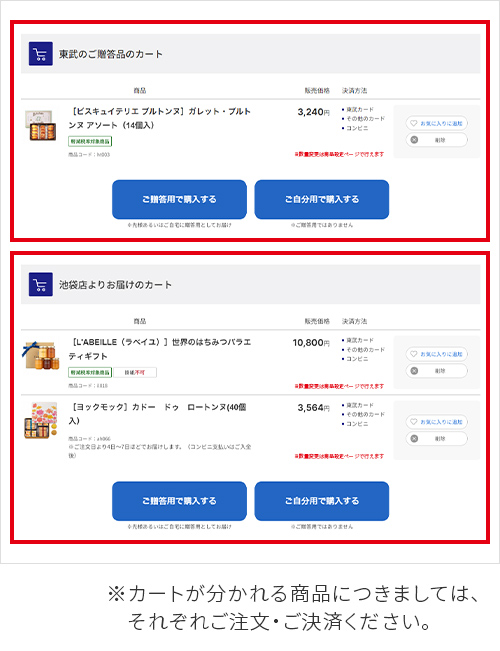Click heart icon for the L'ABEILLE honey gift
Screen dimensions: 500x651
point(414,354)
